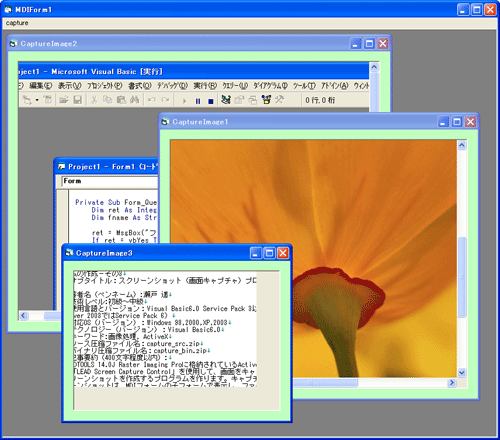Image resolution: width=500 pixels, height=440 pixels.
Task: Open the Object Browser icon
Action: (266, 99)
